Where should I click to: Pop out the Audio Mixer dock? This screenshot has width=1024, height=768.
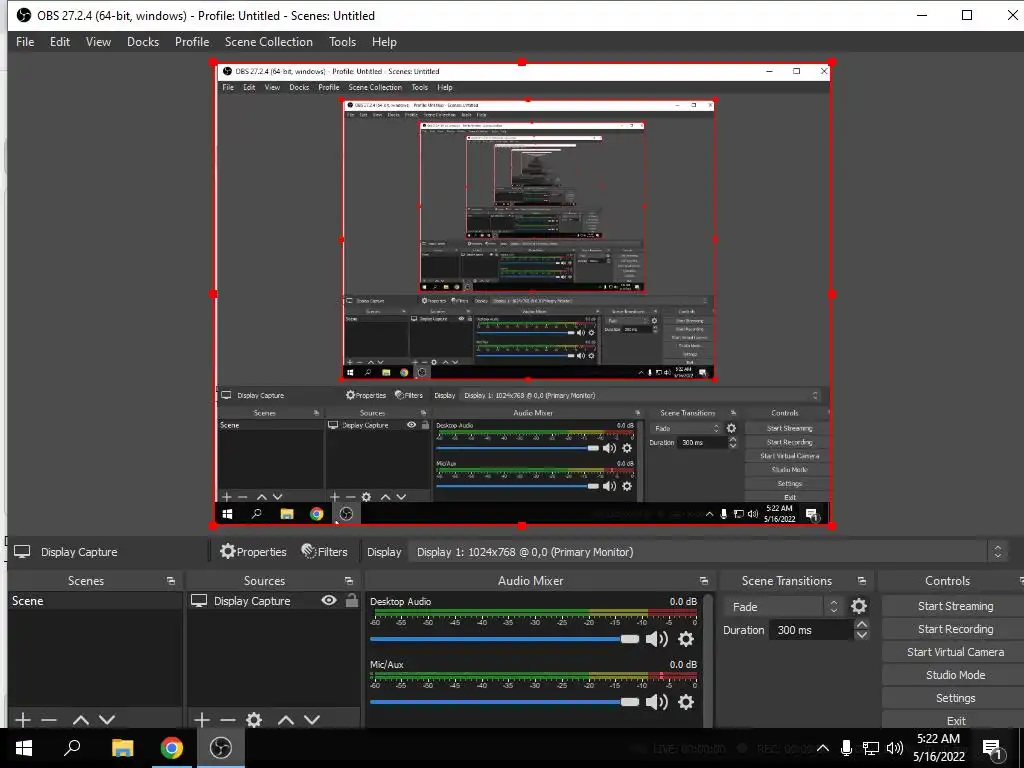(703, 581)
